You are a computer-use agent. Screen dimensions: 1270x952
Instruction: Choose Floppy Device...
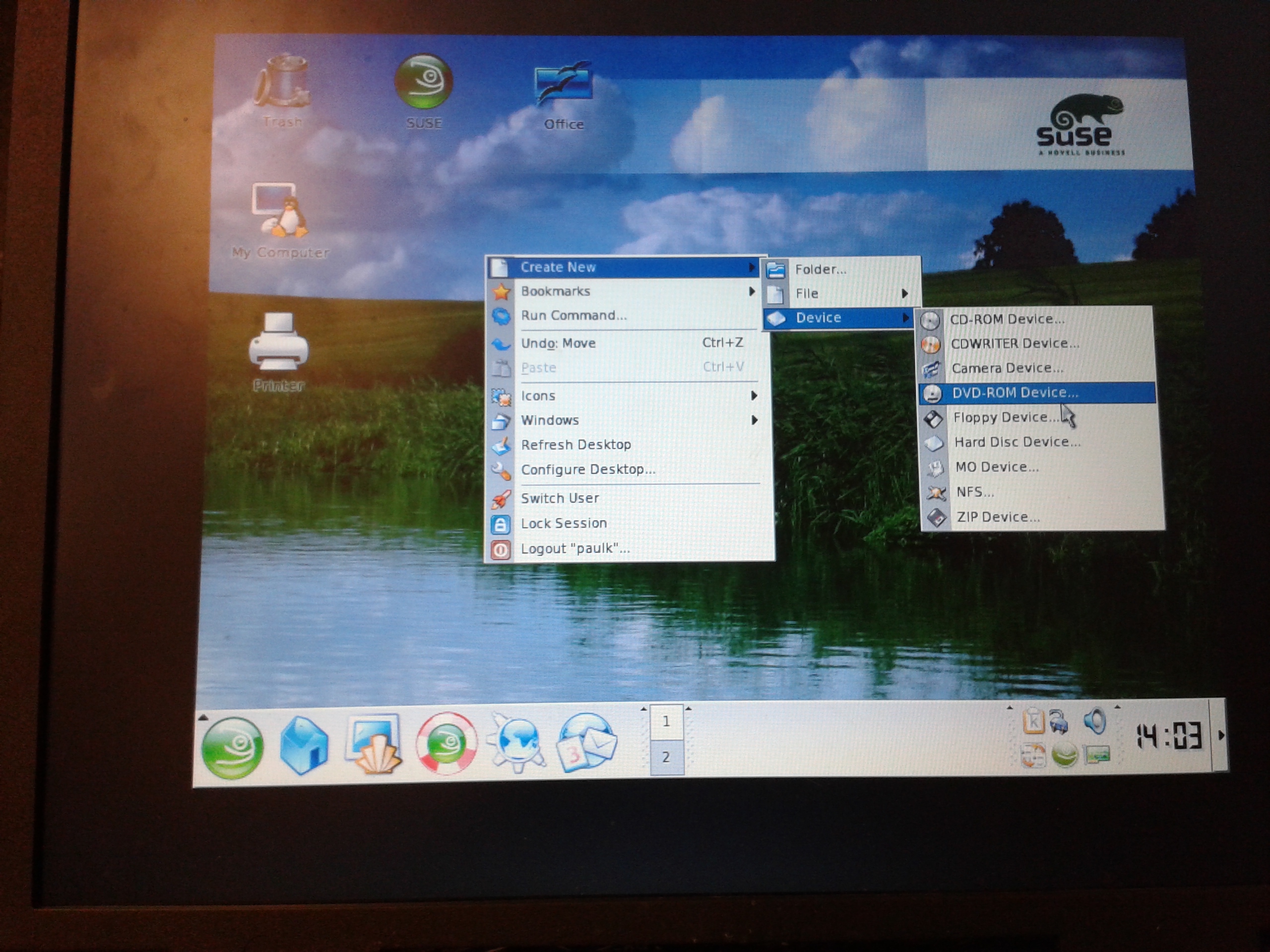[x=1039, y=417]
